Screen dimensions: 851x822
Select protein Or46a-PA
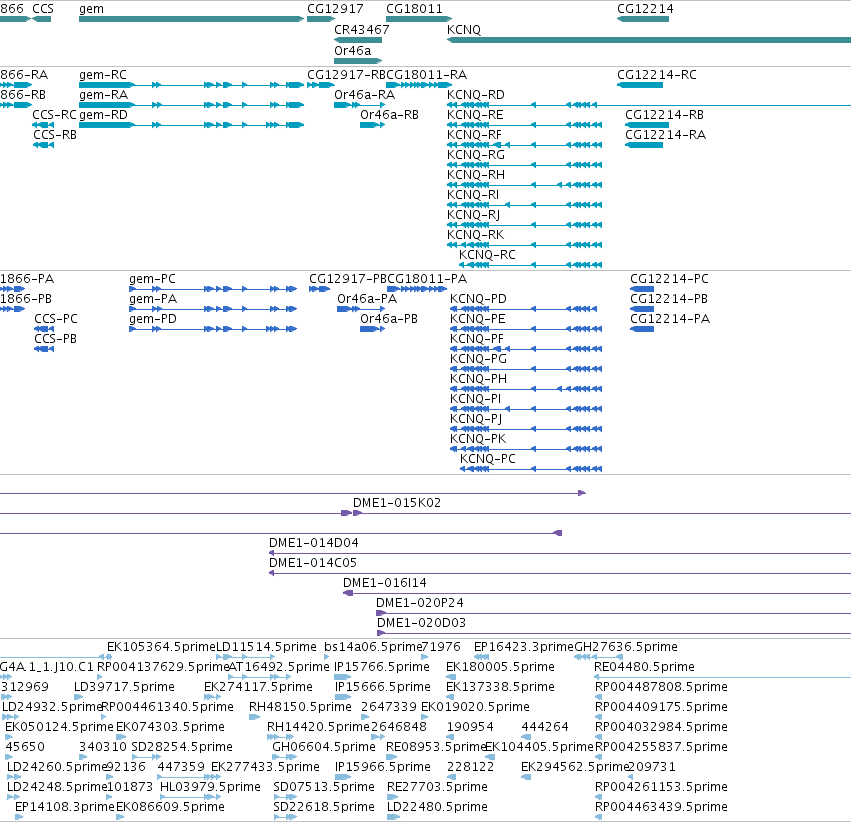click(361, 309)
